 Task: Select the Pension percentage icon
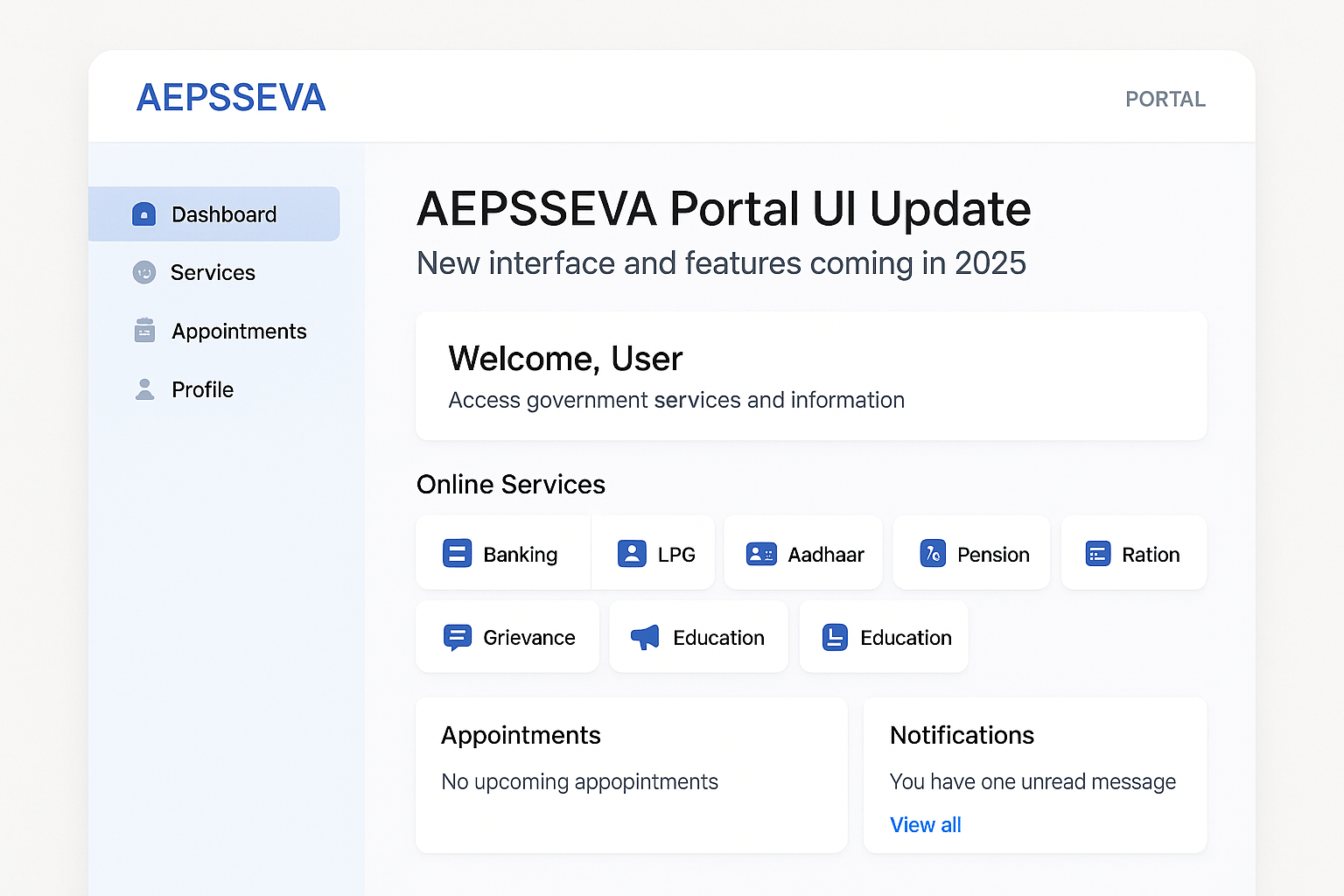point(934,553)
